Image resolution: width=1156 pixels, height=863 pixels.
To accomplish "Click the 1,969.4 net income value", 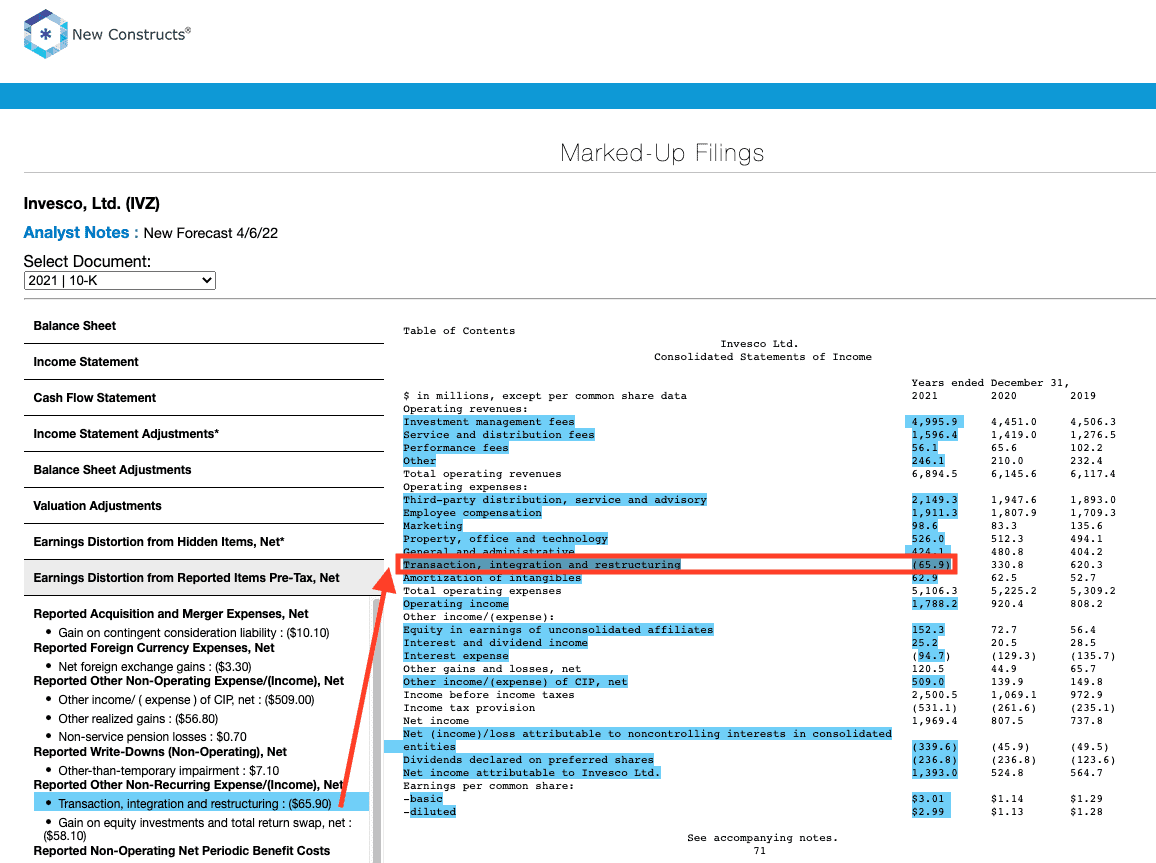I will [934, 721].
